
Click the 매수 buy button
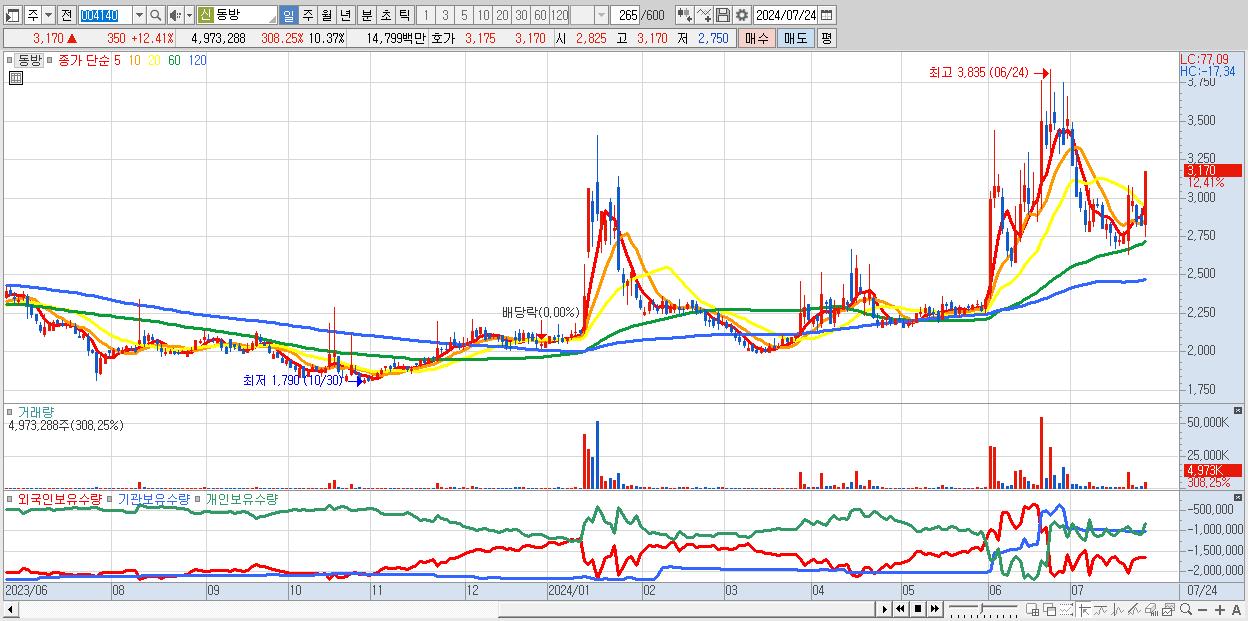point(757,38)
